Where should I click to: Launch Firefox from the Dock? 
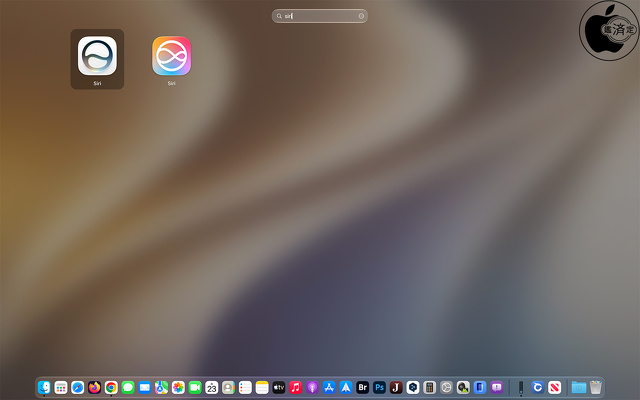(x=94, y=387)
